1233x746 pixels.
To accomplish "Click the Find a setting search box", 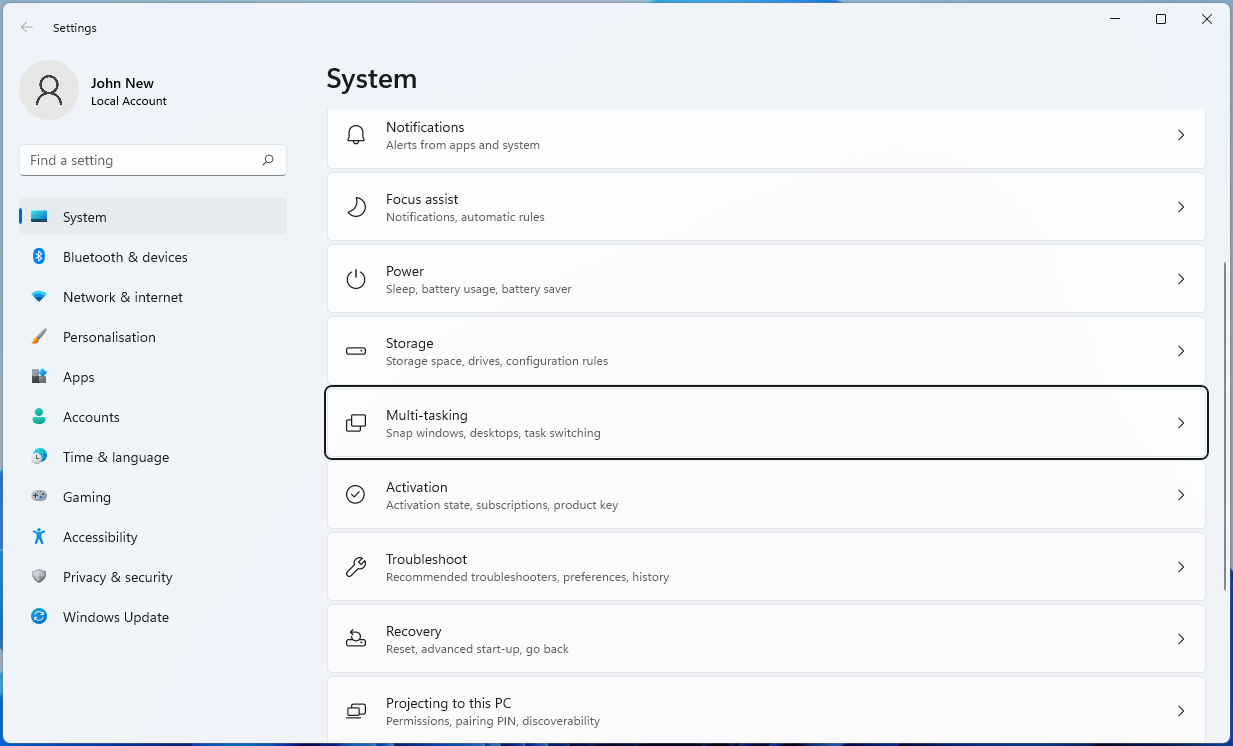I will point(140,160).
